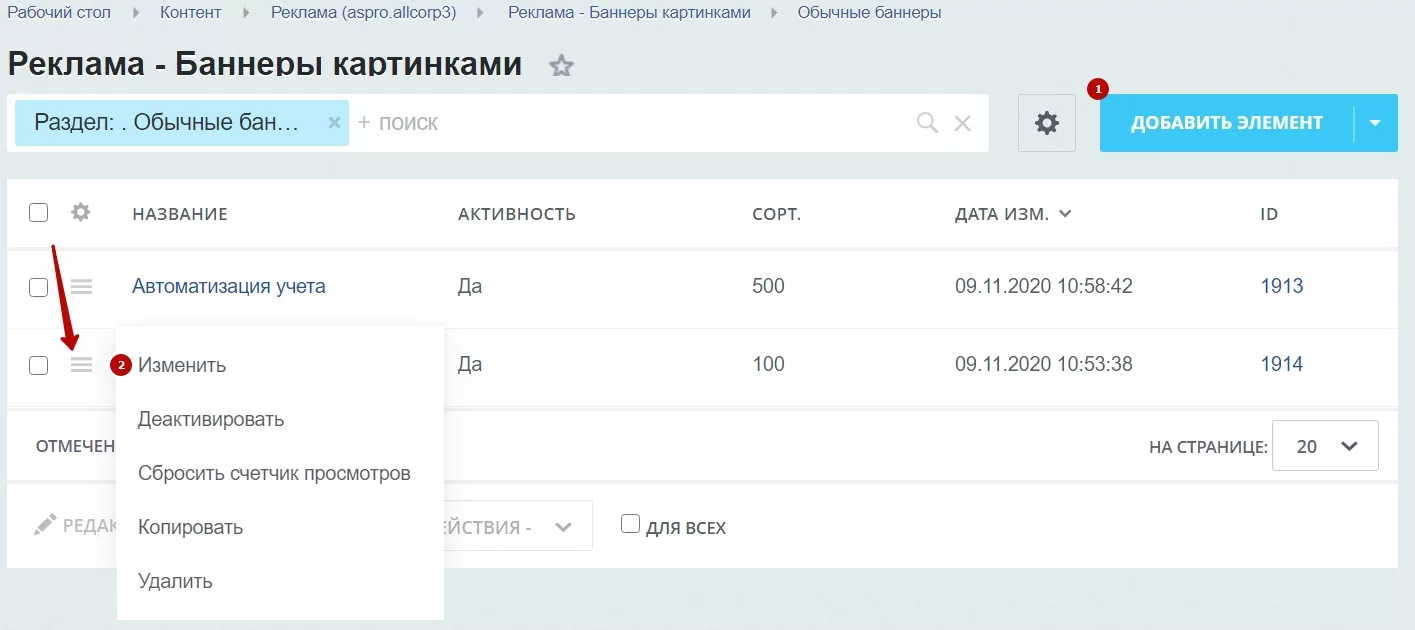Open ID link 1913
This screenshot has width=1415, height=630.
1282,287
